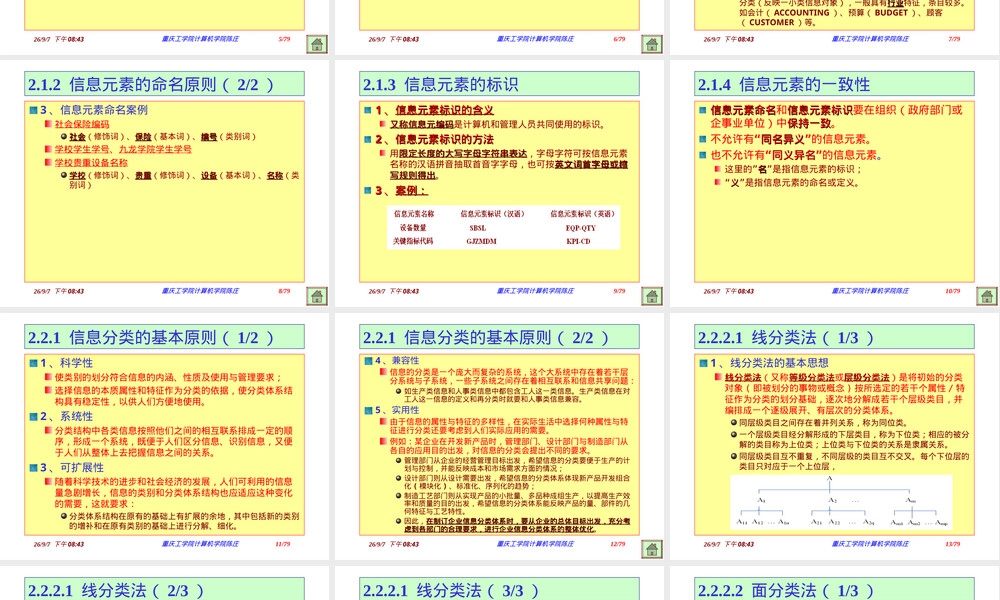Click table header 信息元素名称

[414, 214]
